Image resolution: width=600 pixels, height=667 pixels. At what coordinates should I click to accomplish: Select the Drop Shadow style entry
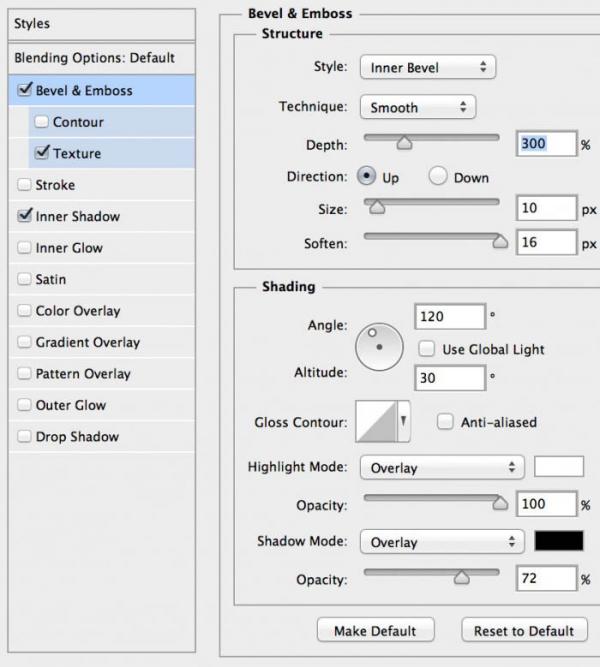(x=77, y=437)
